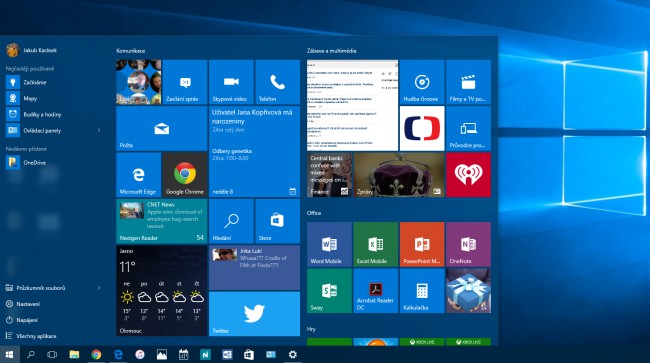Click the Zábava a multimédia group heading
This screenshot has width=650, height=363.
tap(331, 51)
